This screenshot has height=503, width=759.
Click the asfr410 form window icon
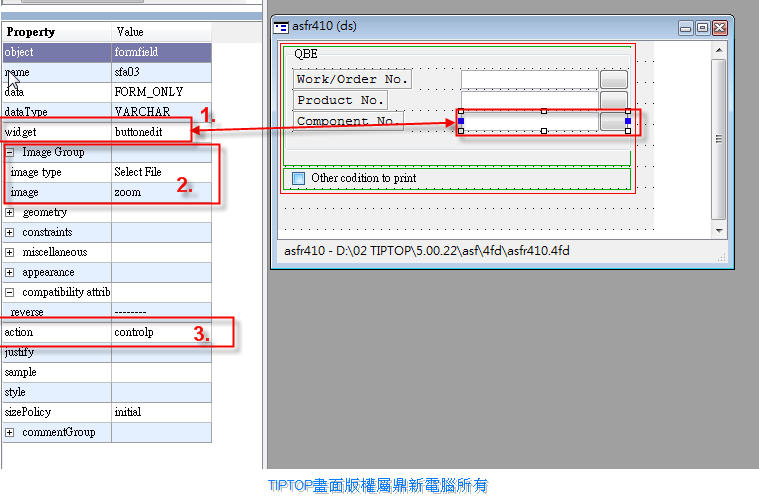(281, 27)
